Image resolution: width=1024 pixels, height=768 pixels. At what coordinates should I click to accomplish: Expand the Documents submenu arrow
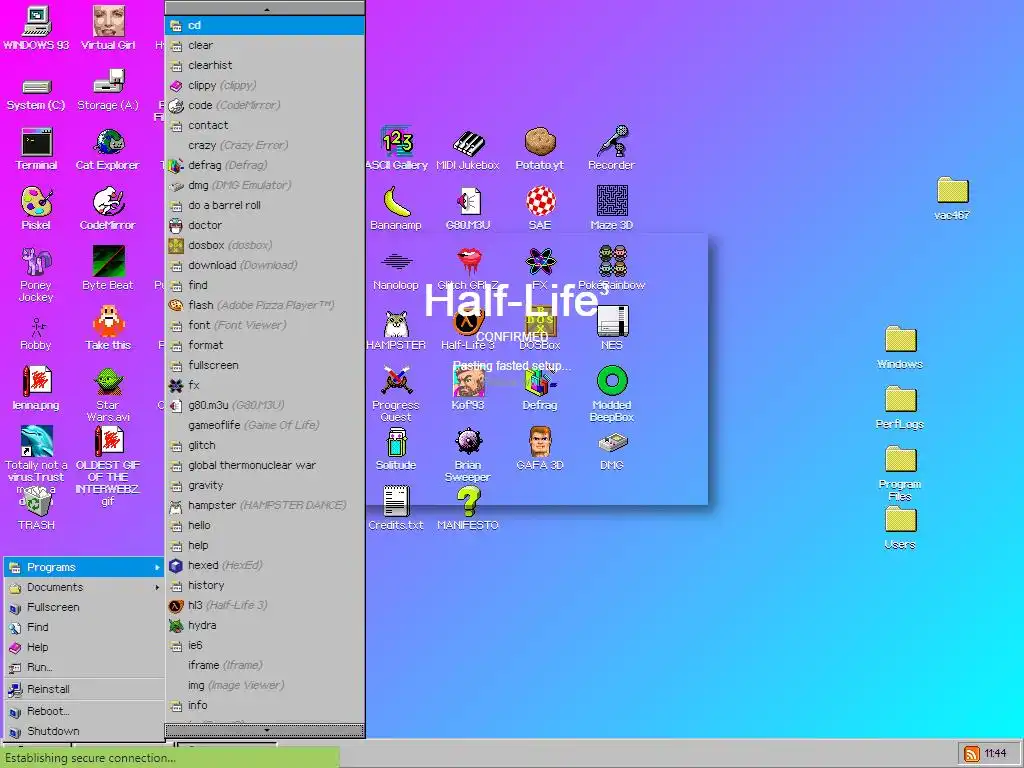coord(157,588)
